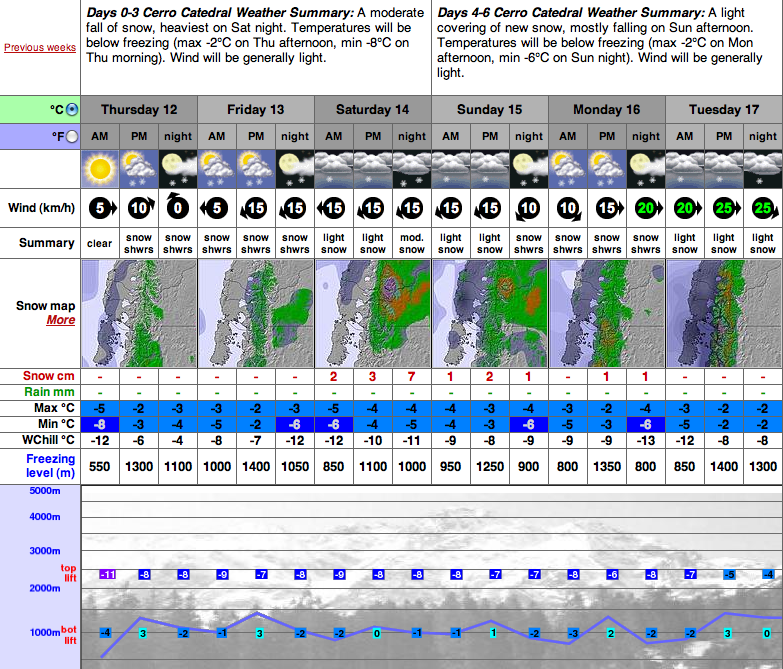The width and height of the screenshot is (783, 669).
Task: Click the Thursday AM -8 minimum temperature cell
Action: point(100,424)
